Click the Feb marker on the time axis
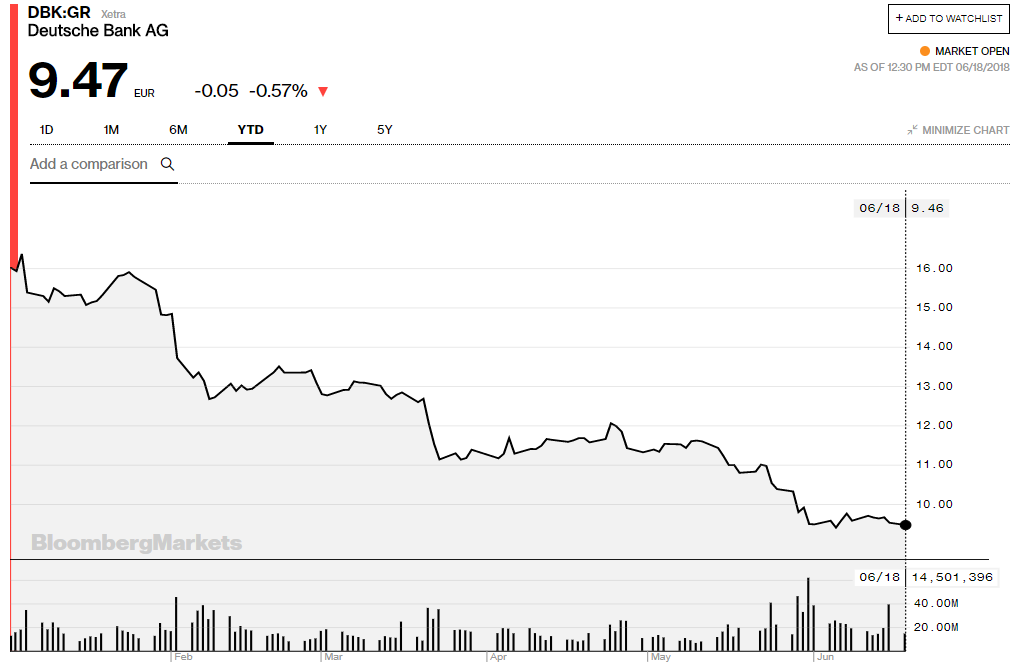The width and height of the screenshot is (1034, 667). [183, 657]
